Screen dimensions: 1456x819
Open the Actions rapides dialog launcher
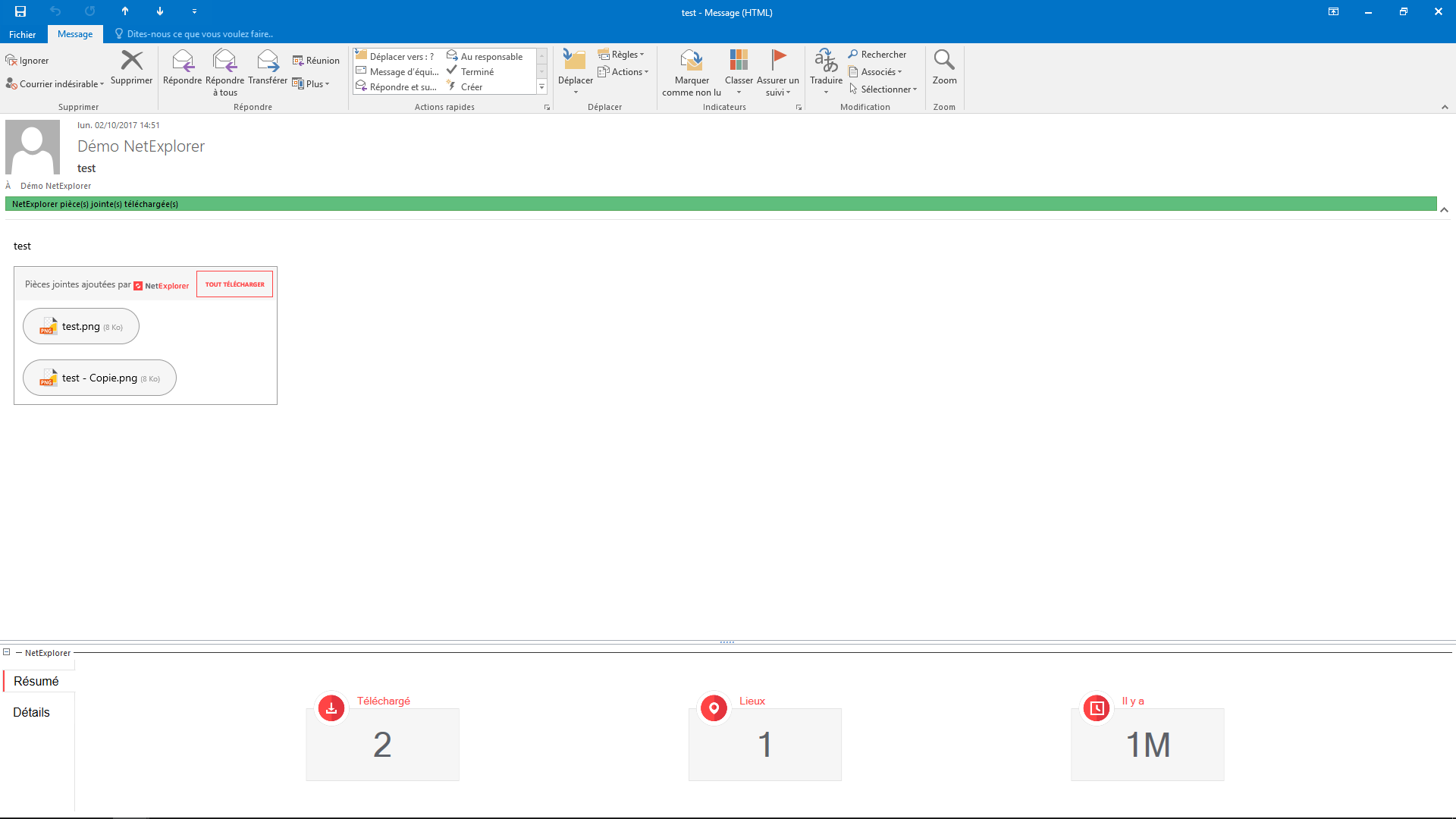pos(547,108)
